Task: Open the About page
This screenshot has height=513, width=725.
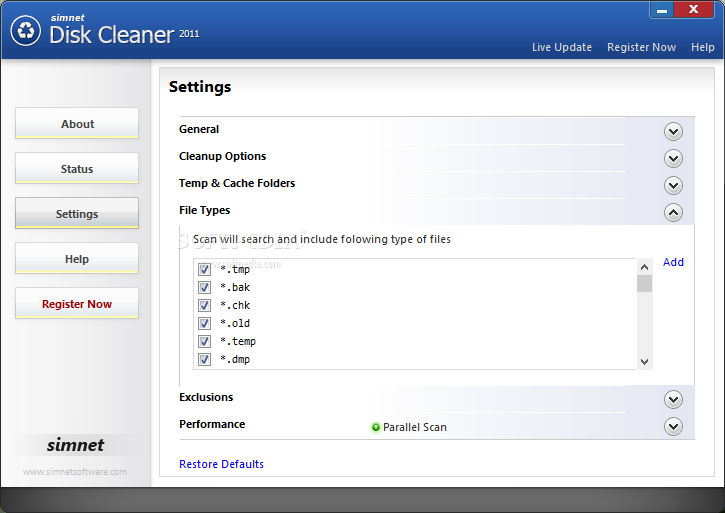Action: (77, 123)
